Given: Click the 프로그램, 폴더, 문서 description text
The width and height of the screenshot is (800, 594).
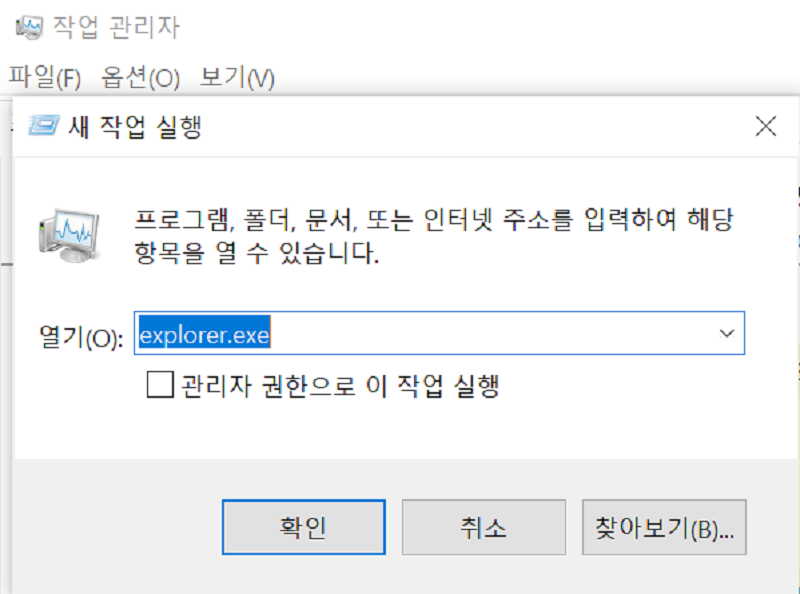Looking at the screenshot, I should (x=433, y=236).
